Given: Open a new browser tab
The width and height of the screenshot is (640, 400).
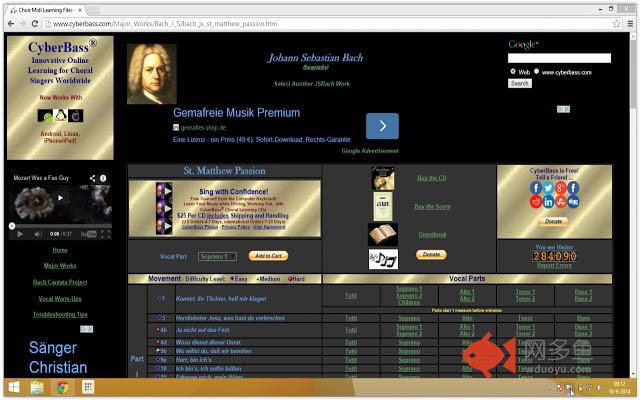Looking at the screenshot, I should (93, 10).
